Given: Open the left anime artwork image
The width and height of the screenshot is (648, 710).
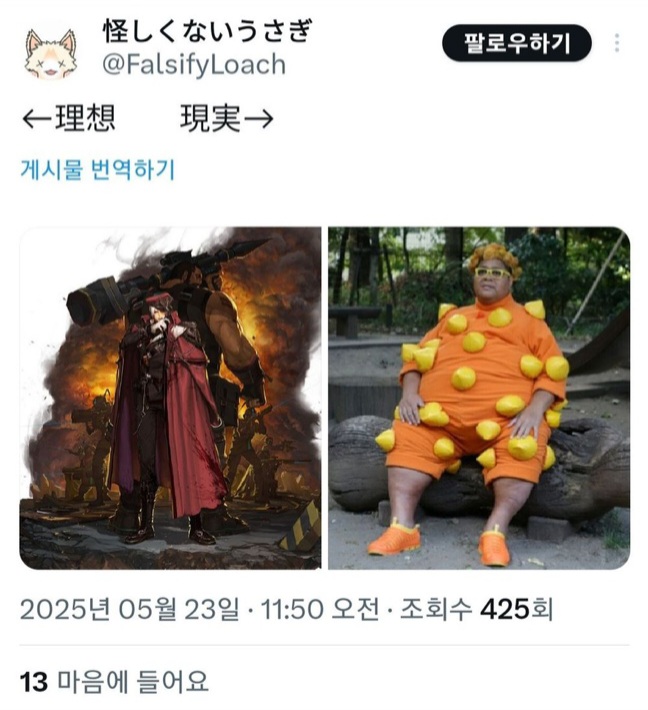Looking at the screenshot, I should point(170,398).
